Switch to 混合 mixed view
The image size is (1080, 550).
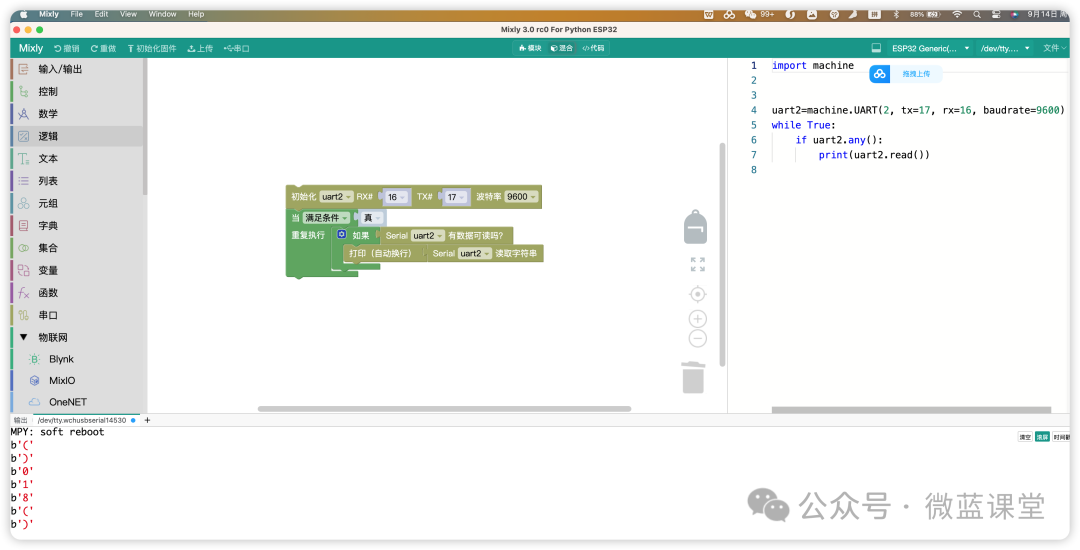tap(561, 48)
